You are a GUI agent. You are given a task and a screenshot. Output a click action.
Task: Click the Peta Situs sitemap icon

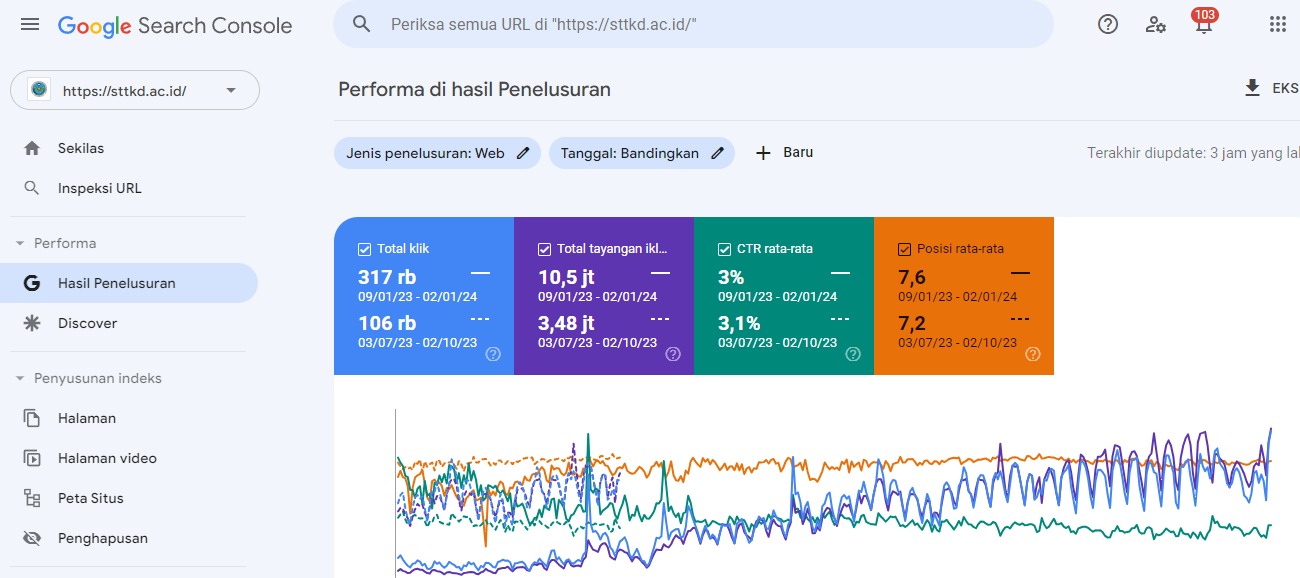pyautogui.click(x=32, y=498)
